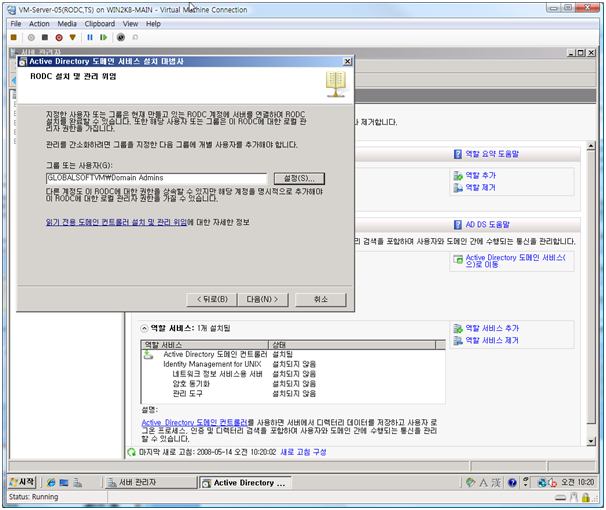Image resolution: width=606 pixels, height=510 pixels.
Task: Select 관리 도구 row
Action: (294, 394)
